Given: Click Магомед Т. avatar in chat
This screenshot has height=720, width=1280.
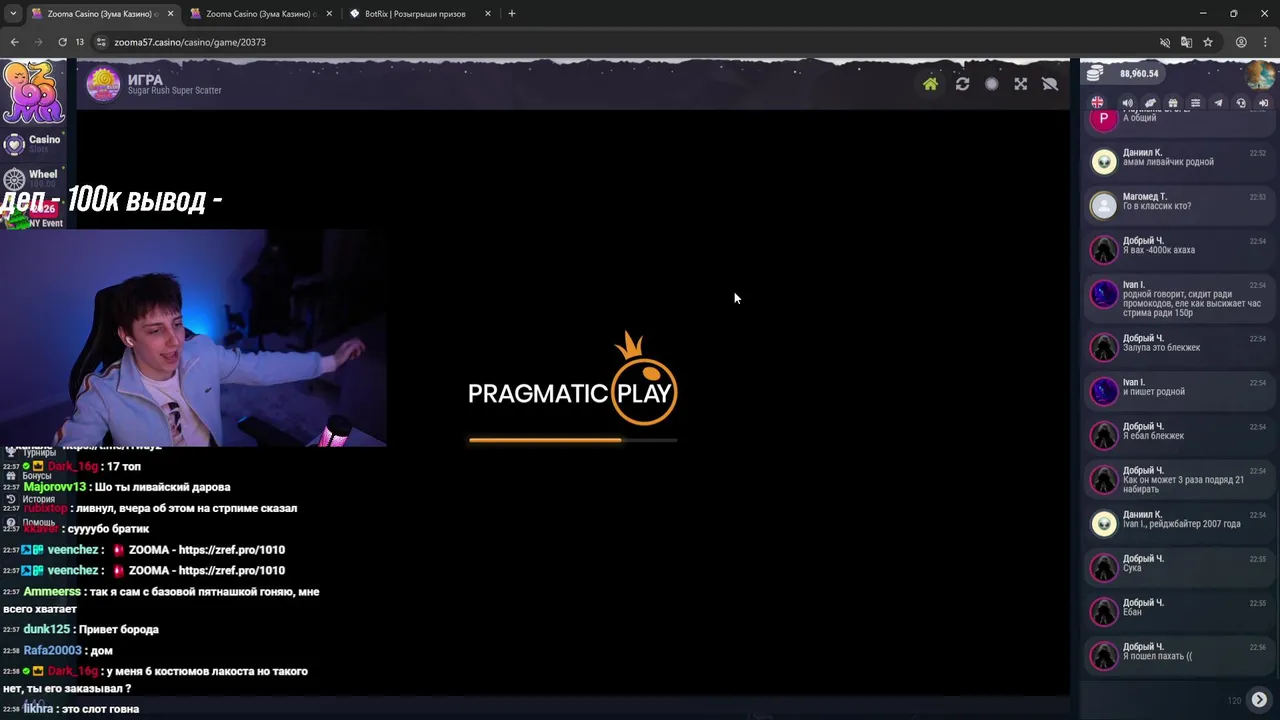Looking at the screenshot, I should [1103, 206].
